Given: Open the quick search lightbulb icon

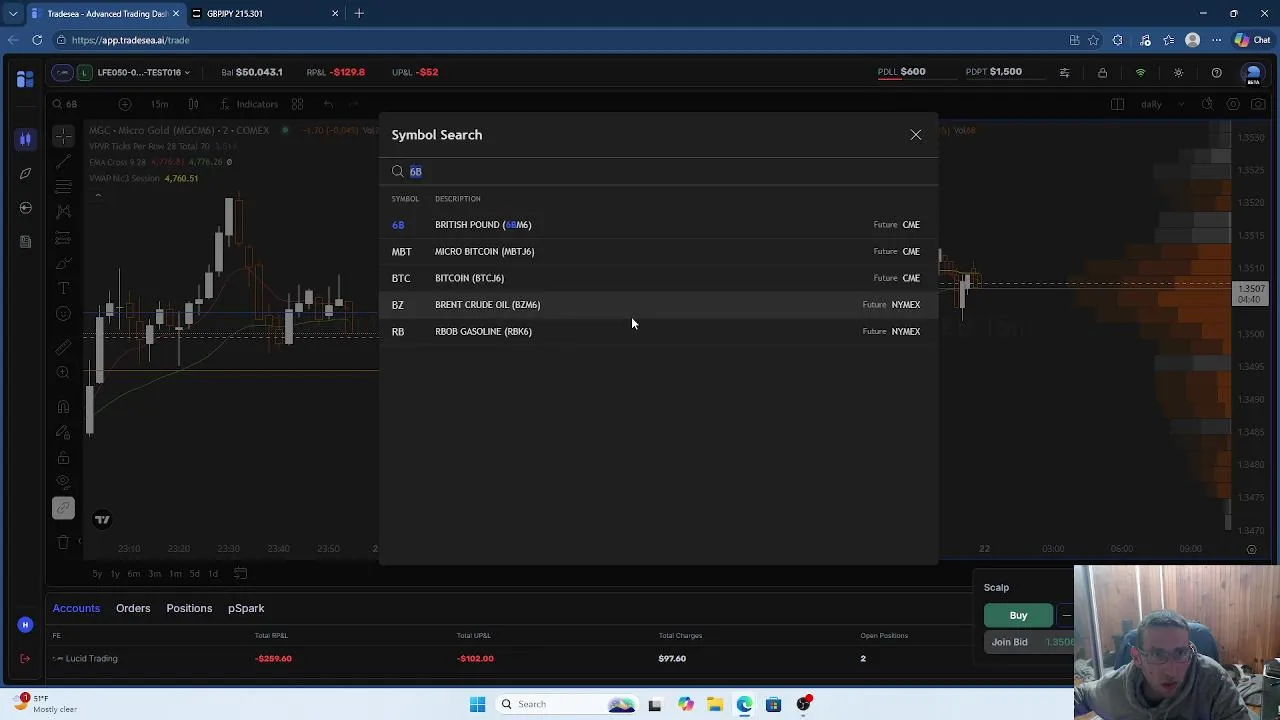Looking at the screenshot, I should 1207,104.
